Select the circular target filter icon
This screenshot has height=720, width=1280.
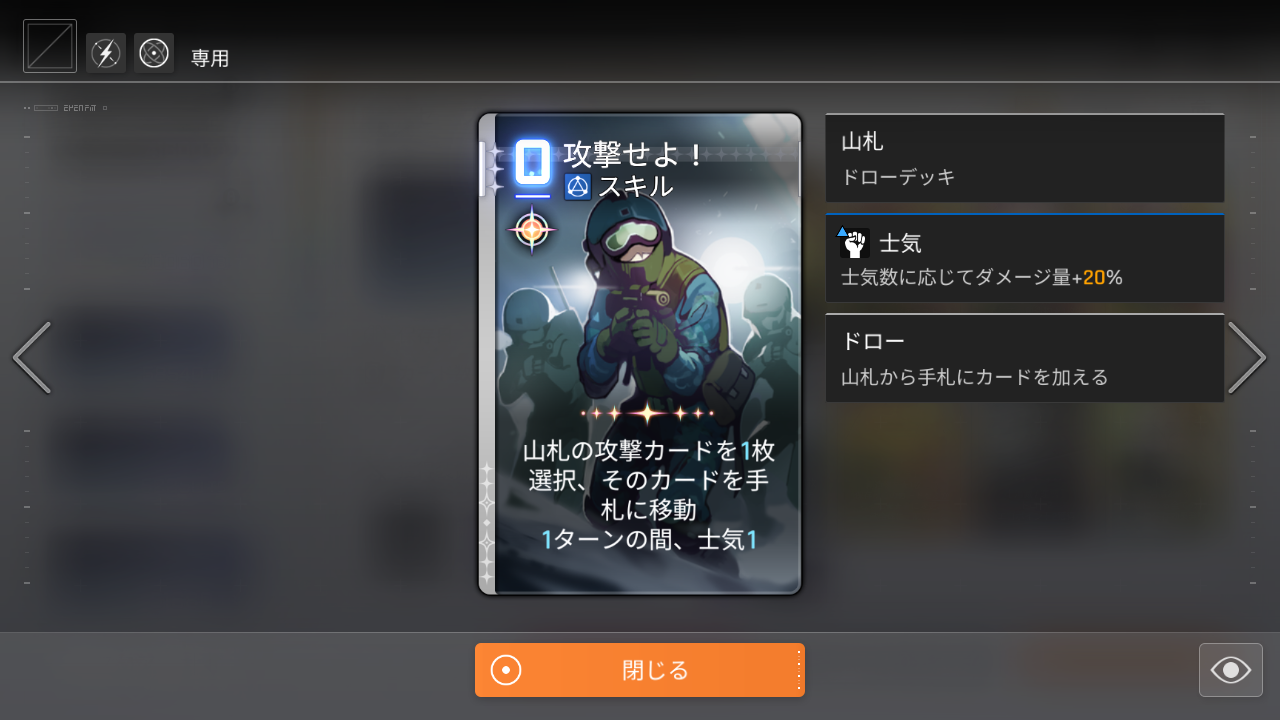click(x=154, y=53)
